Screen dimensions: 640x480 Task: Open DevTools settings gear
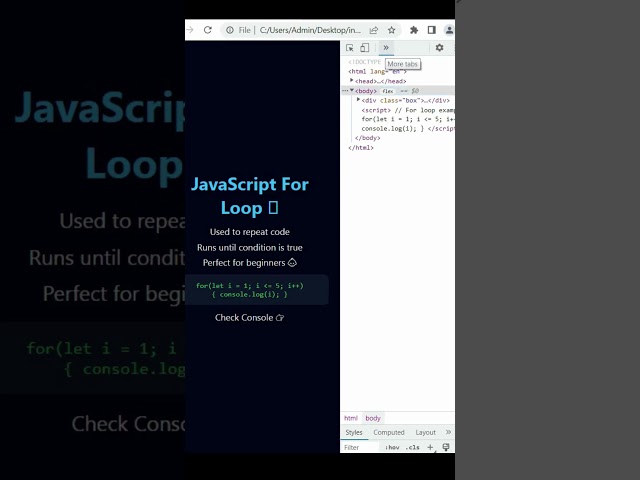pos(439,47)
